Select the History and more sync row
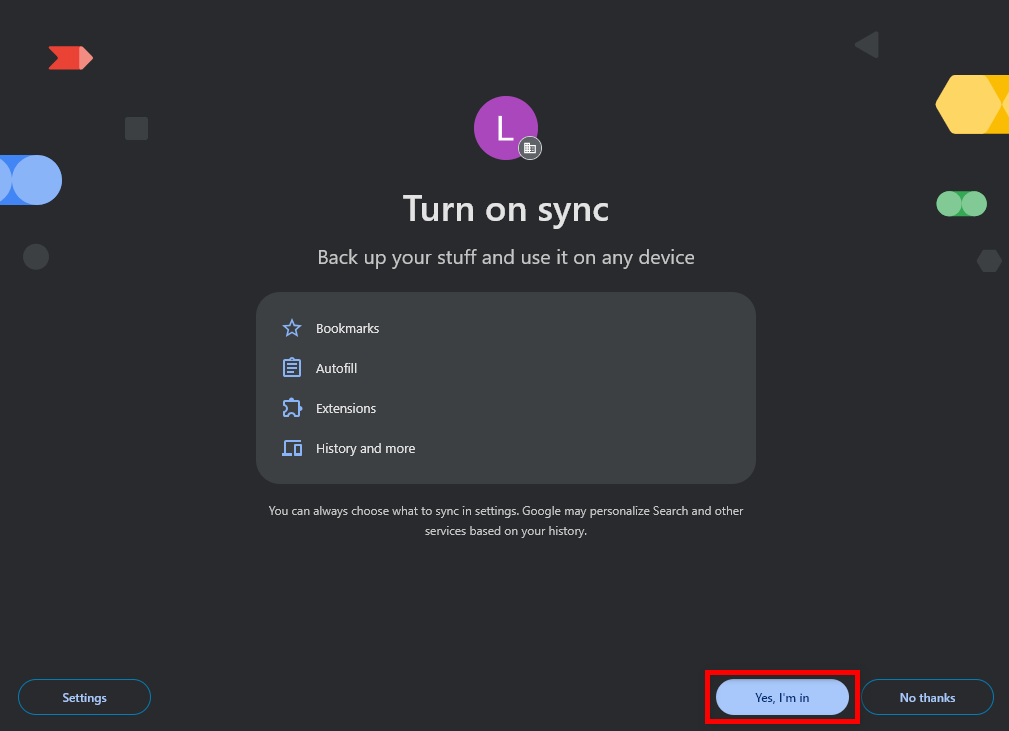The height and width of the screenshot is (731, 1009). tap(365, 448)
